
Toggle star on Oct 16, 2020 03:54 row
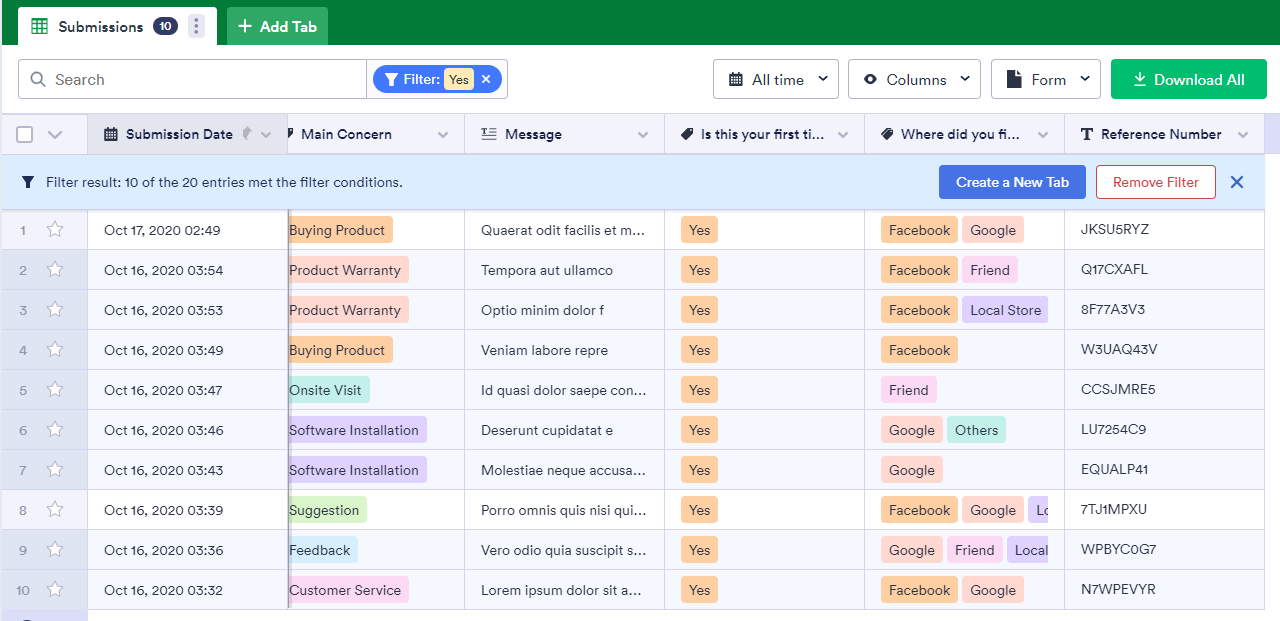55,270
